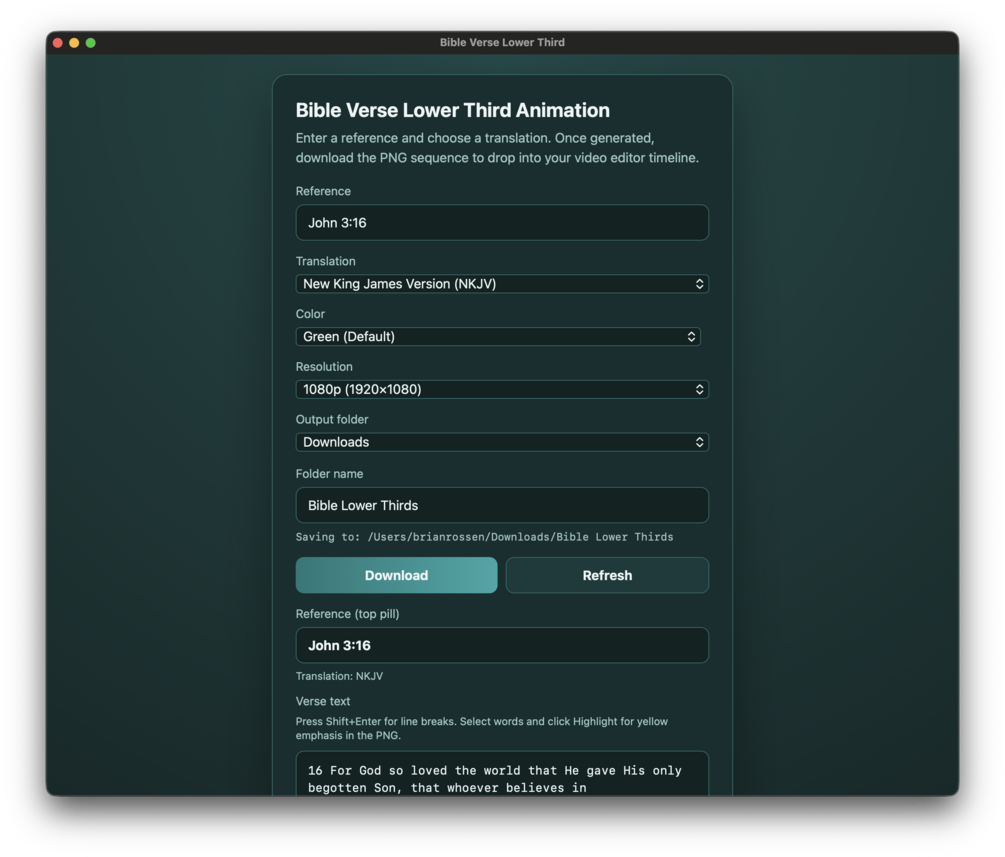Click the Download button
The width and height of the screenshot is (1005, 857).
click(396, 575)
